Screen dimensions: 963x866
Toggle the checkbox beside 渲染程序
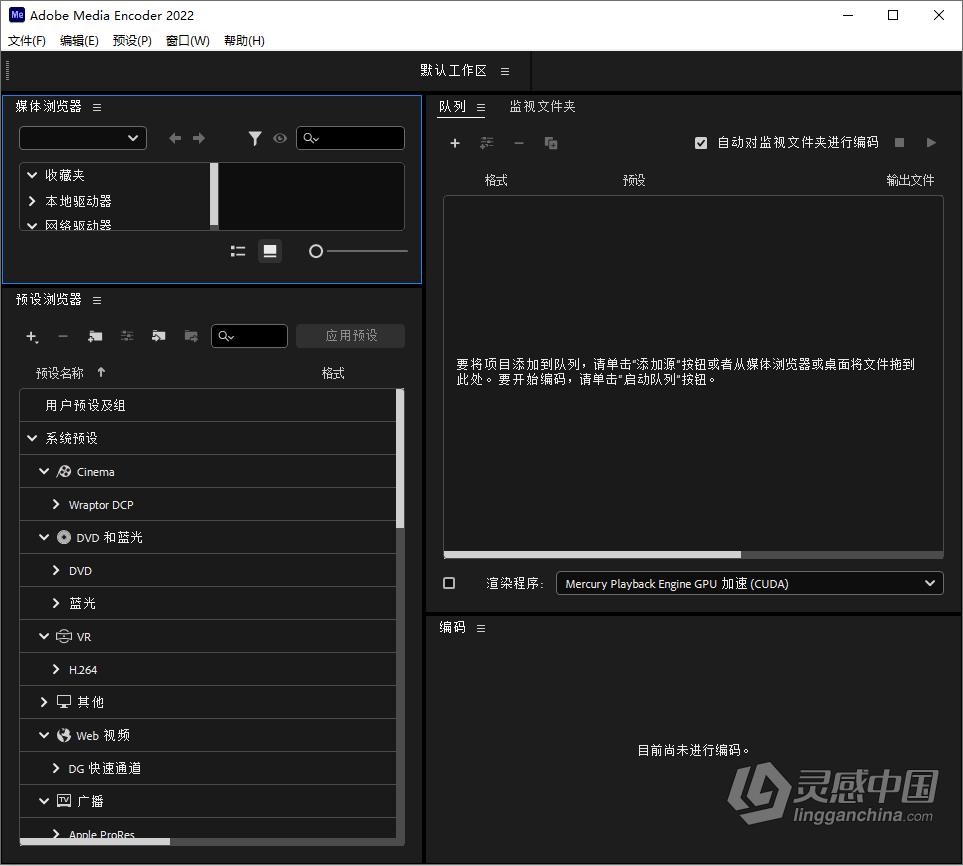pyautogui.click(x=449, y=583)
